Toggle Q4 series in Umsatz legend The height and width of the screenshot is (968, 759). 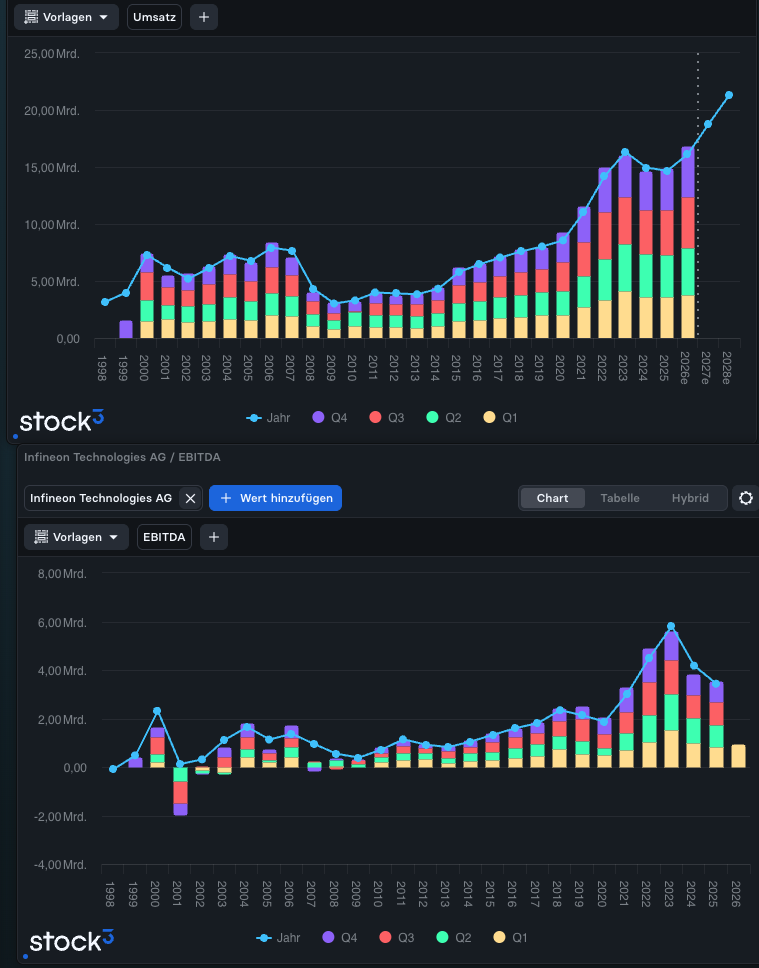(330, 418)
